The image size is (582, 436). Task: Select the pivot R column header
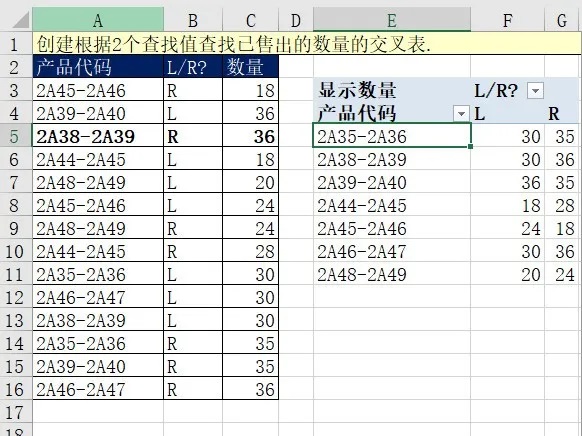coord(554,114)
